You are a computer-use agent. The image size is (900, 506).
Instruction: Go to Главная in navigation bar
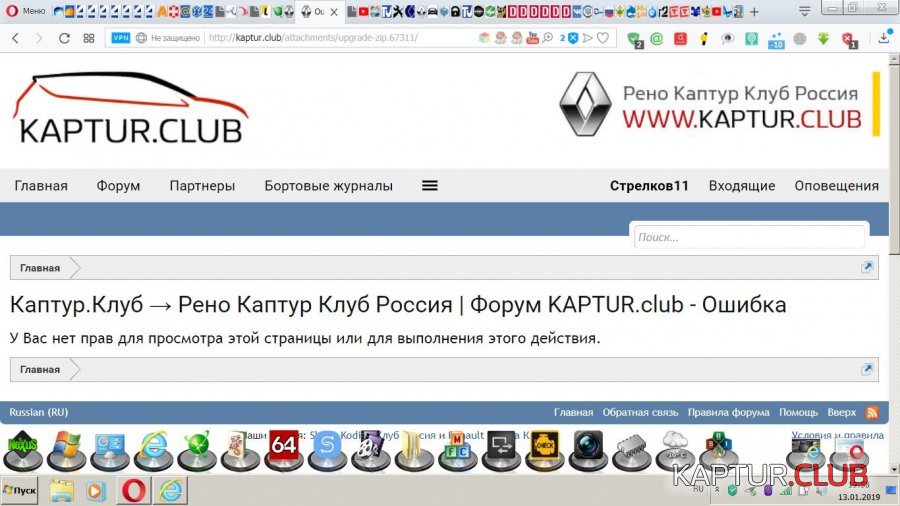[x=41, y=185]
